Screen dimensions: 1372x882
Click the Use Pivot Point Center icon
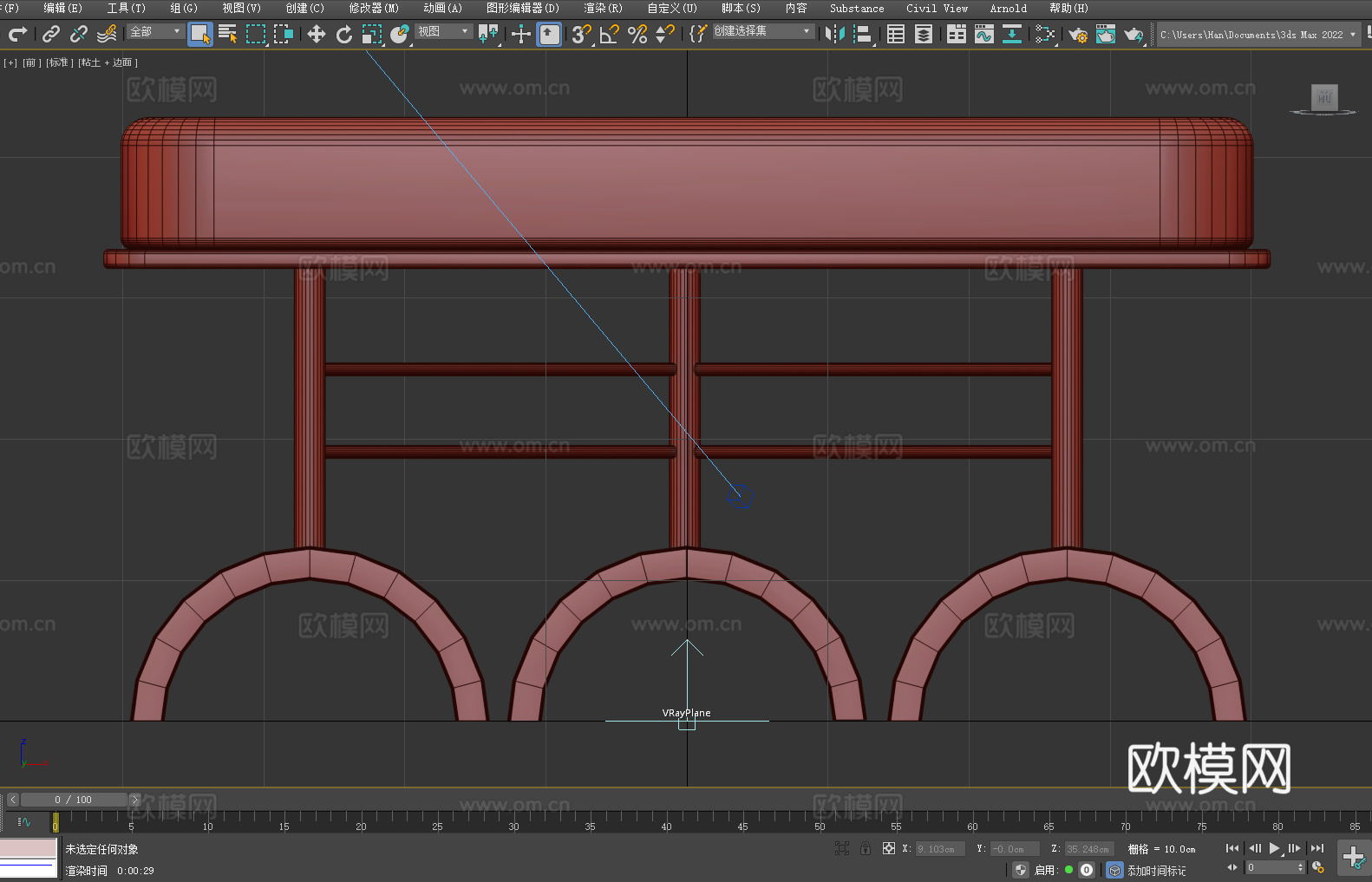coord(488,34)
